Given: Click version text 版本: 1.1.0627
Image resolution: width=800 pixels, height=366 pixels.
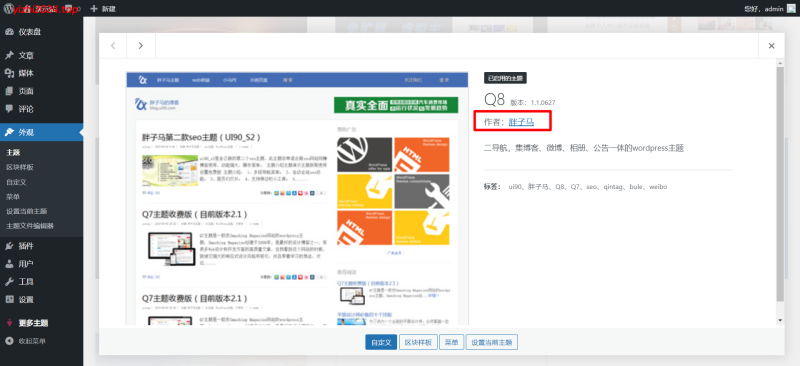Looking at the screenshot, I should click(533, 103).
